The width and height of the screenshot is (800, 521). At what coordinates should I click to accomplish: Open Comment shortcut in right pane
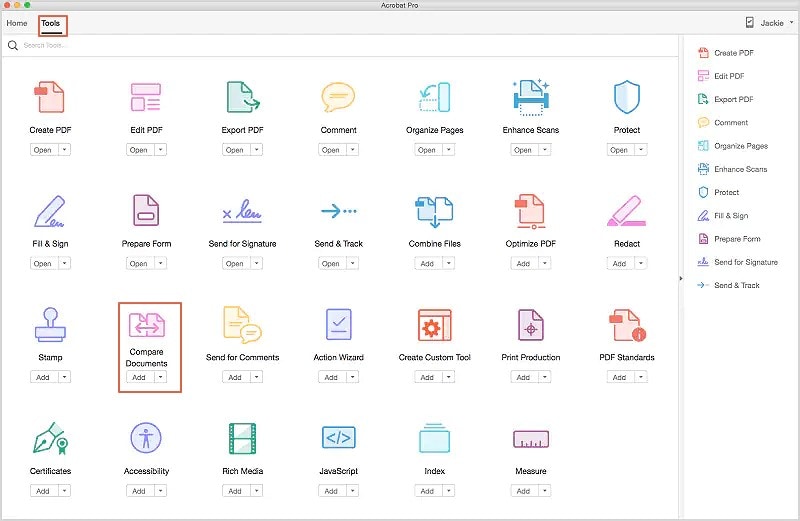tap(722, 122)
